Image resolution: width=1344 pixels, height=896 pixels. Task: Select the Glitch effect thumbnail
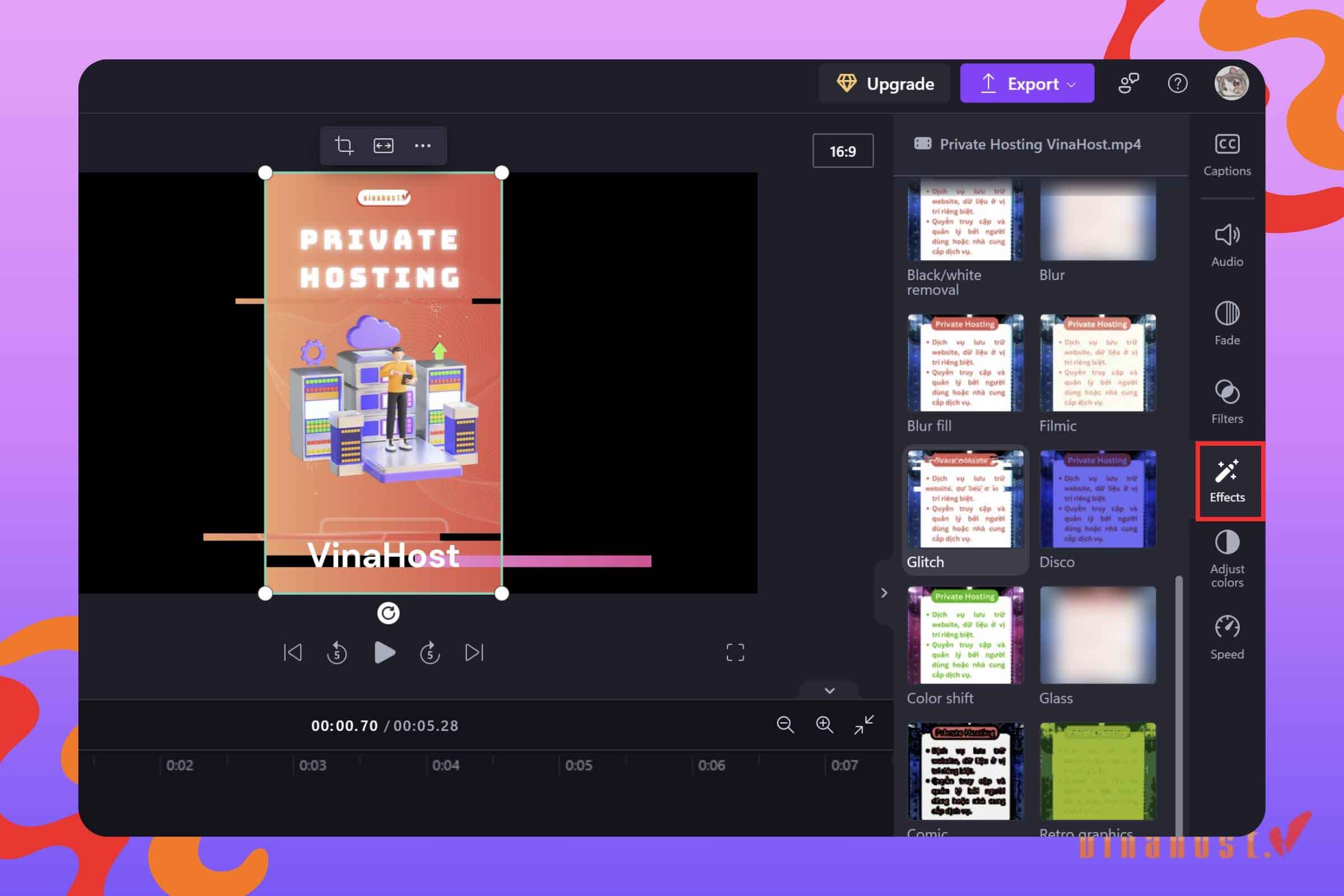click(965, 499)
